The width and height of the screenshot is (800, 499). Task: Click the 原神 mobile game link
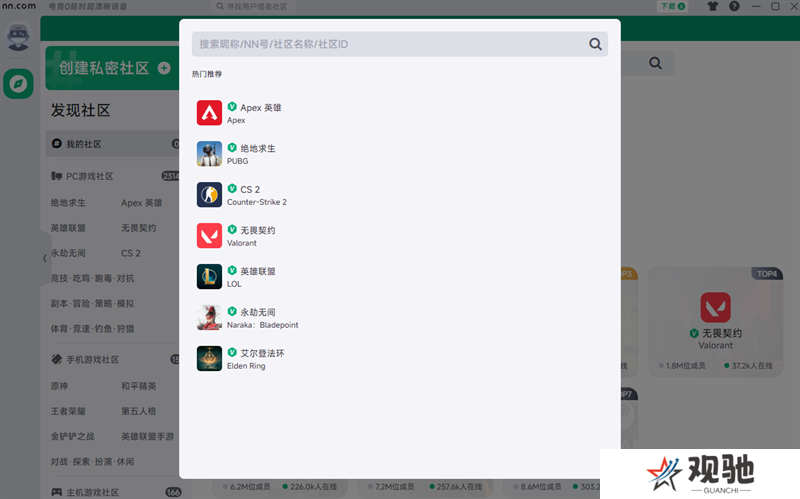(59, 386)
